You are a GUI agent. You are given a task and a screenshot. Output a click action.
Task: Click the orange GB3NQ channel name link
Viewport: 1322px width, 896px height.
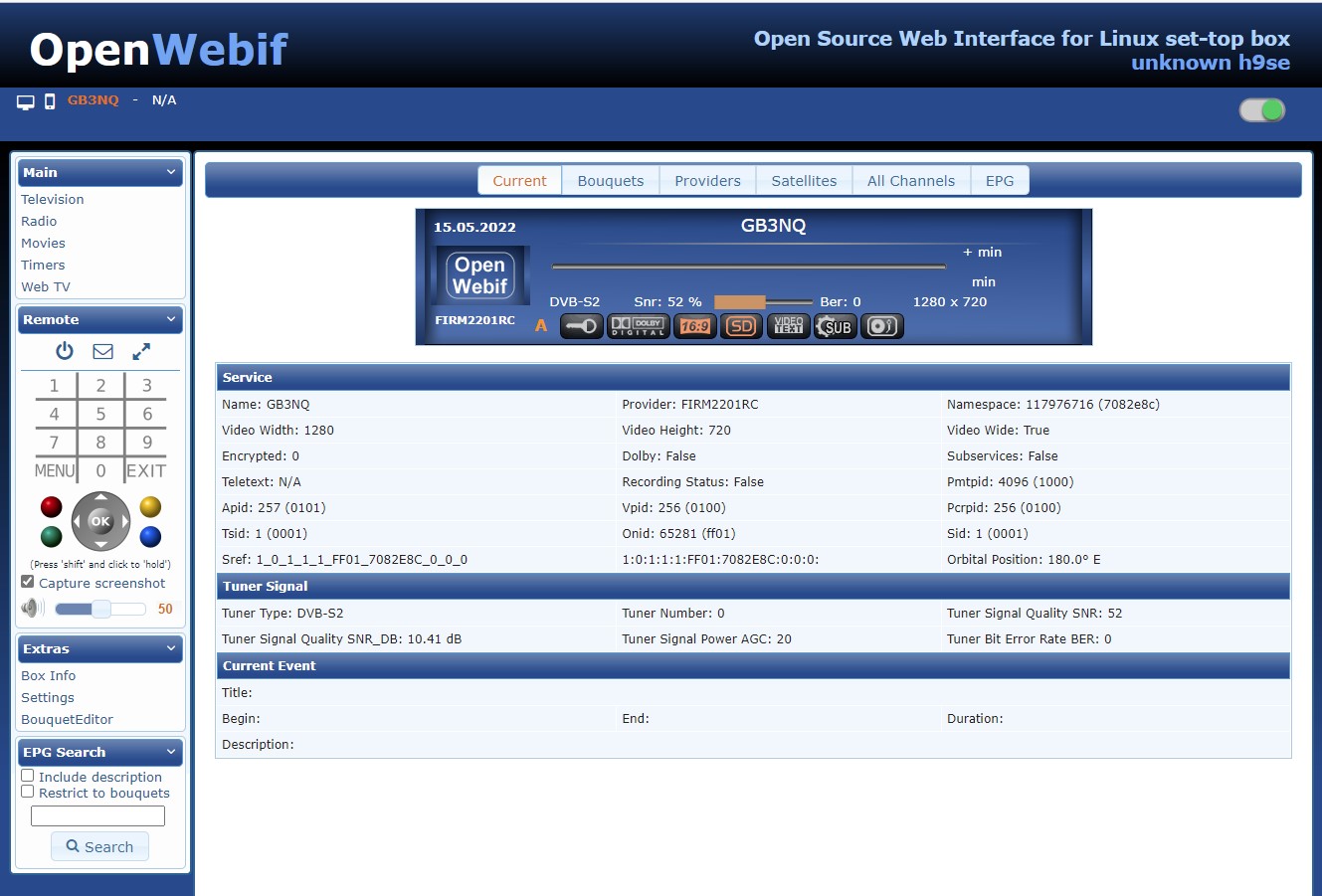click(94, 100)
